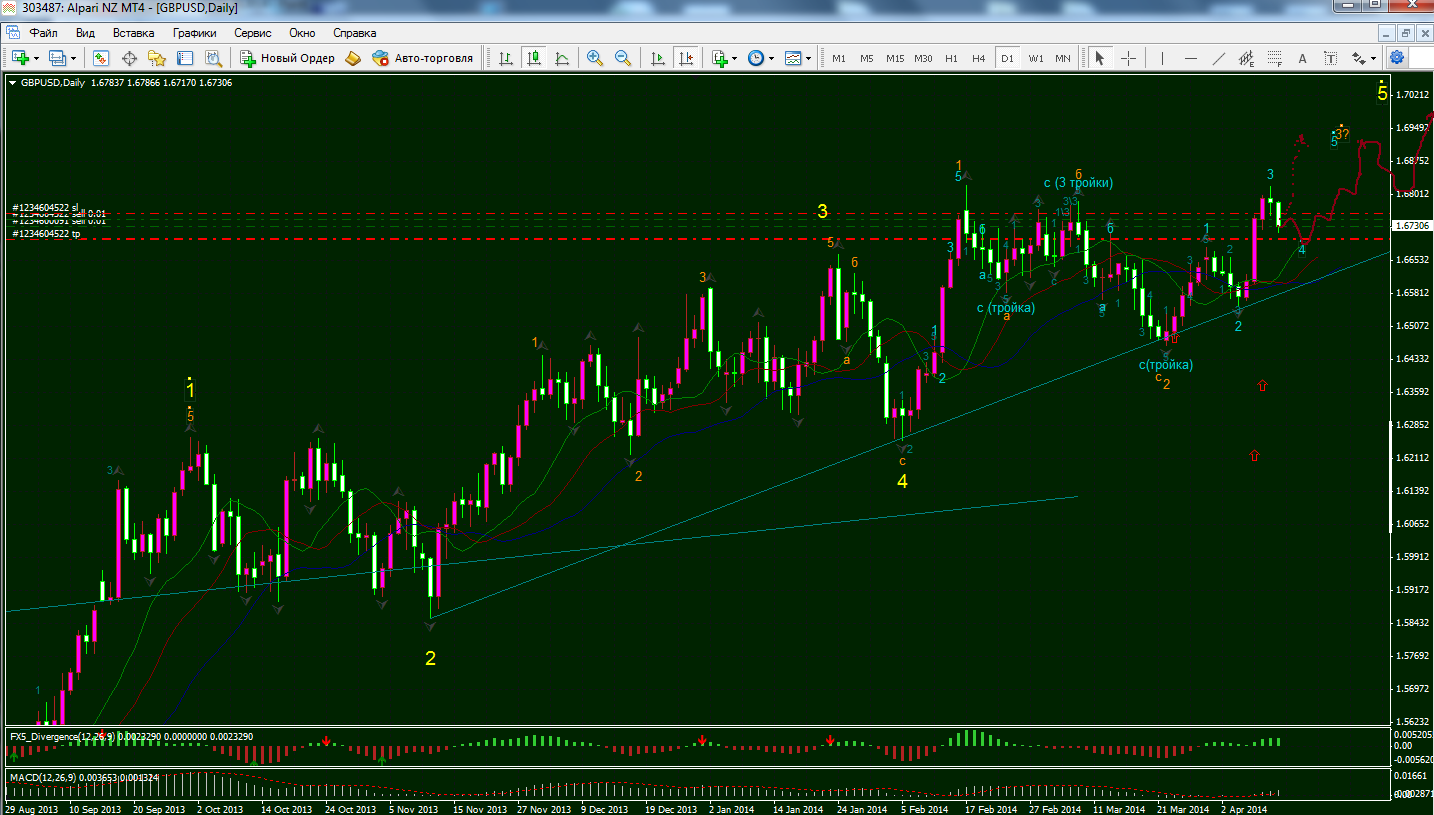Viewport: 1434px width, 815px height.
Task: Zoom in on the chart
Action: [595, 58]
